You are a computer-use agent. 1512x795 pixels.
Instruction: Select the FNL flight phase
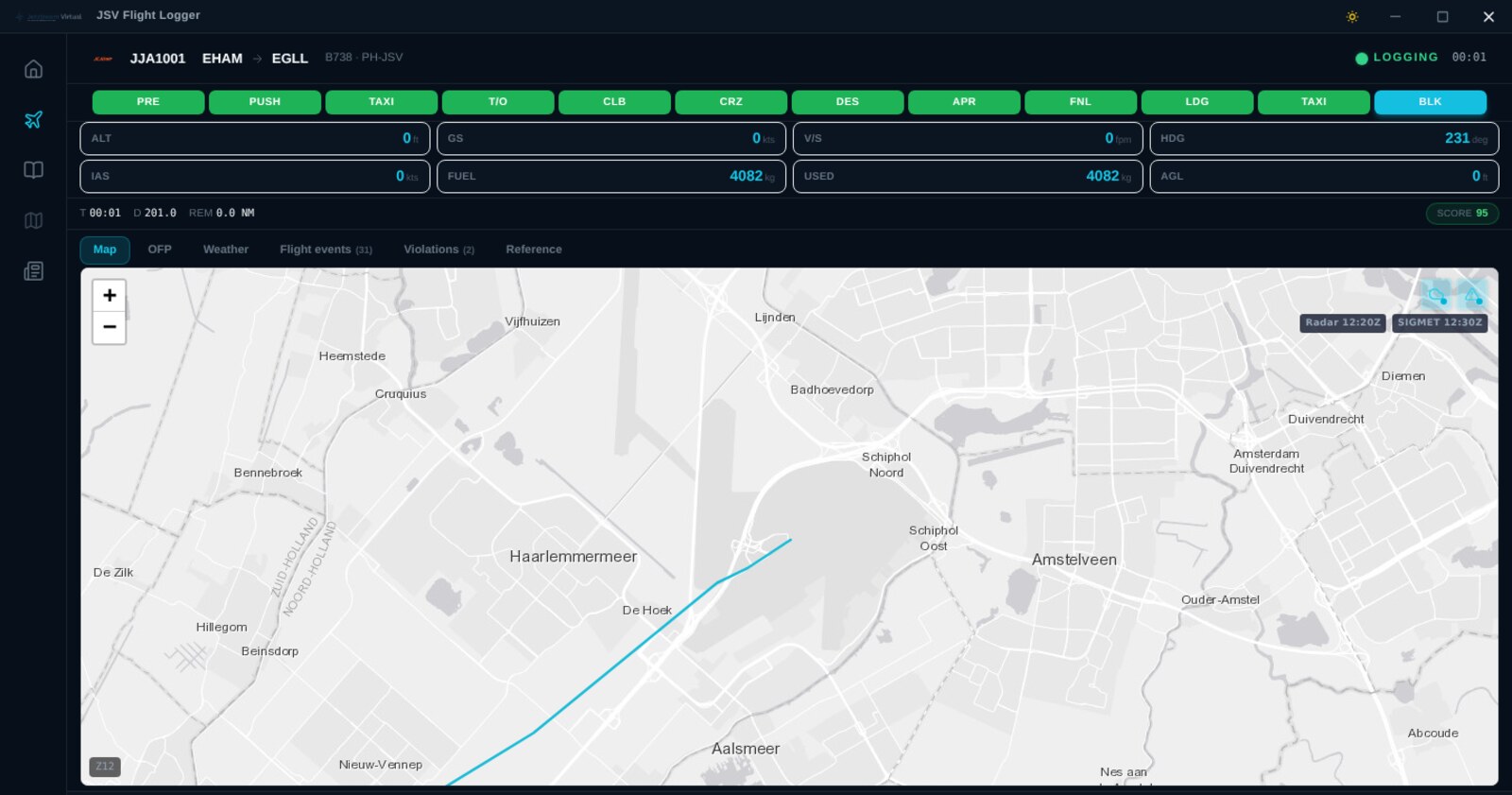pos(1081,102)
